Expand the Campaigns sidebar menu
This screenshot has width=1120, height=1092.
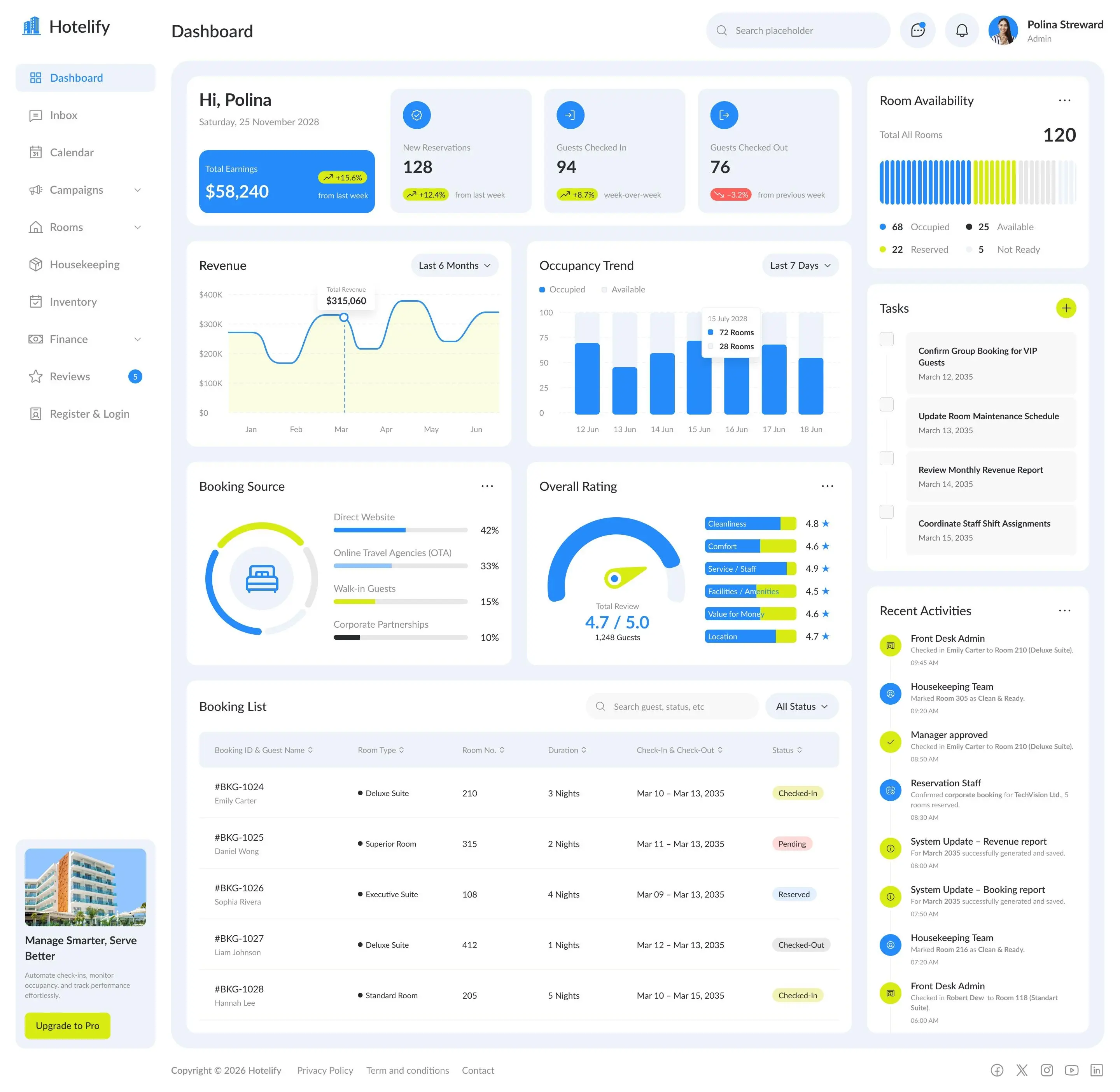[x=86, y=190]
